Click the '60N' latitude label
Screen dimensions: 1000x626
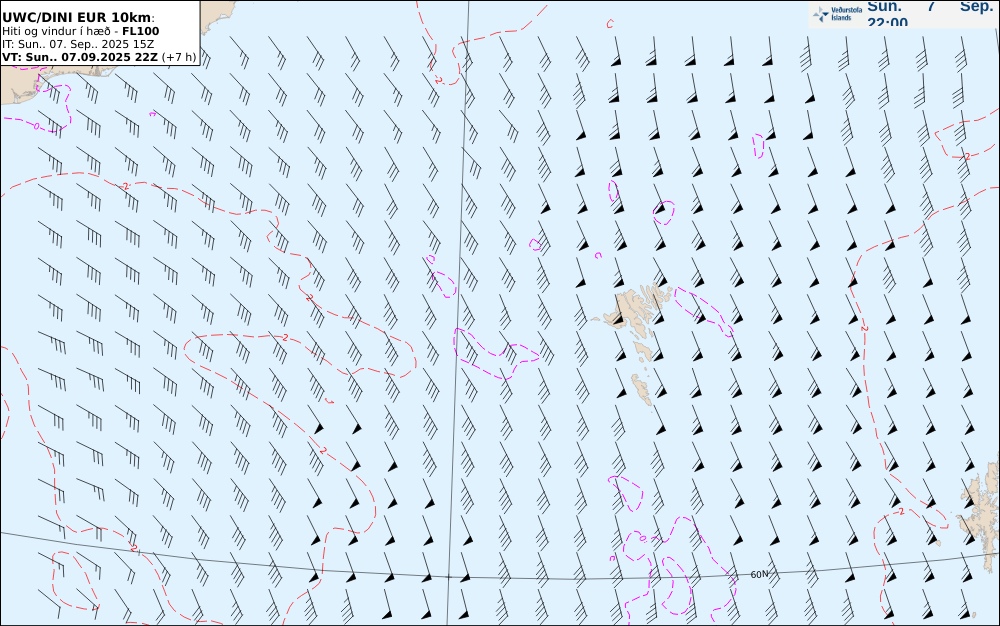point(759,574)
